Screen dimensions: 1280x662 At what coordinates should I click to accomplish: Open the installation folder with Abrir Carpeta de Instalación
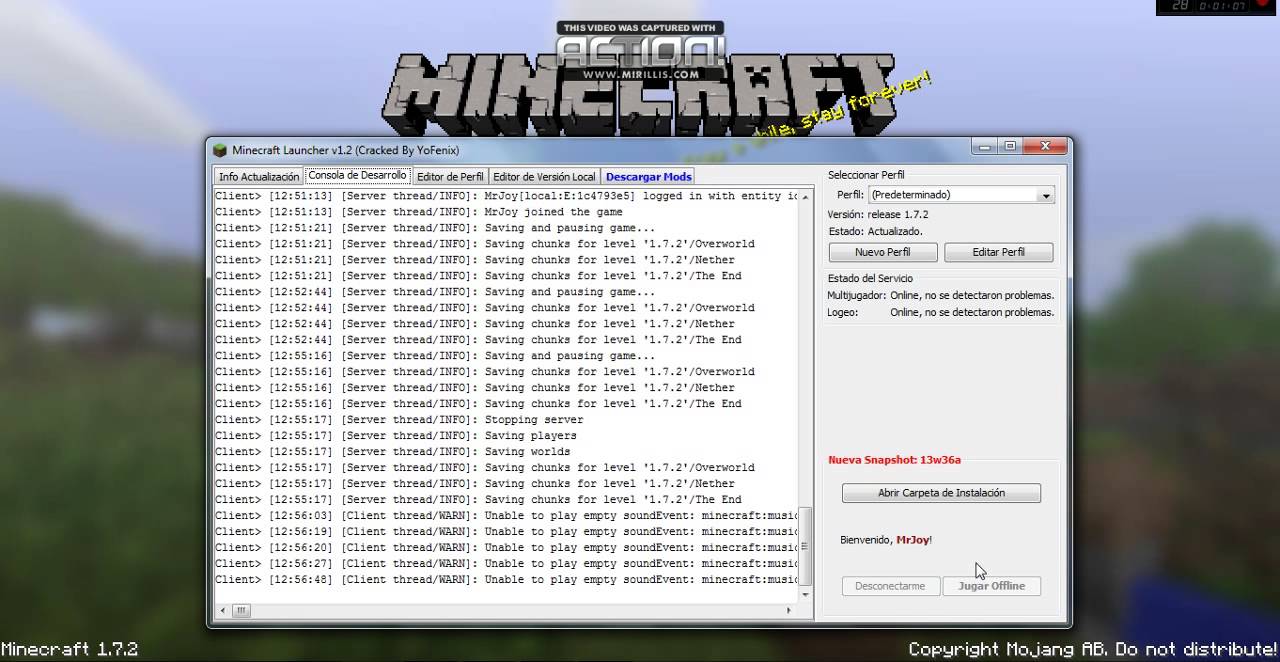pos(941,493)
